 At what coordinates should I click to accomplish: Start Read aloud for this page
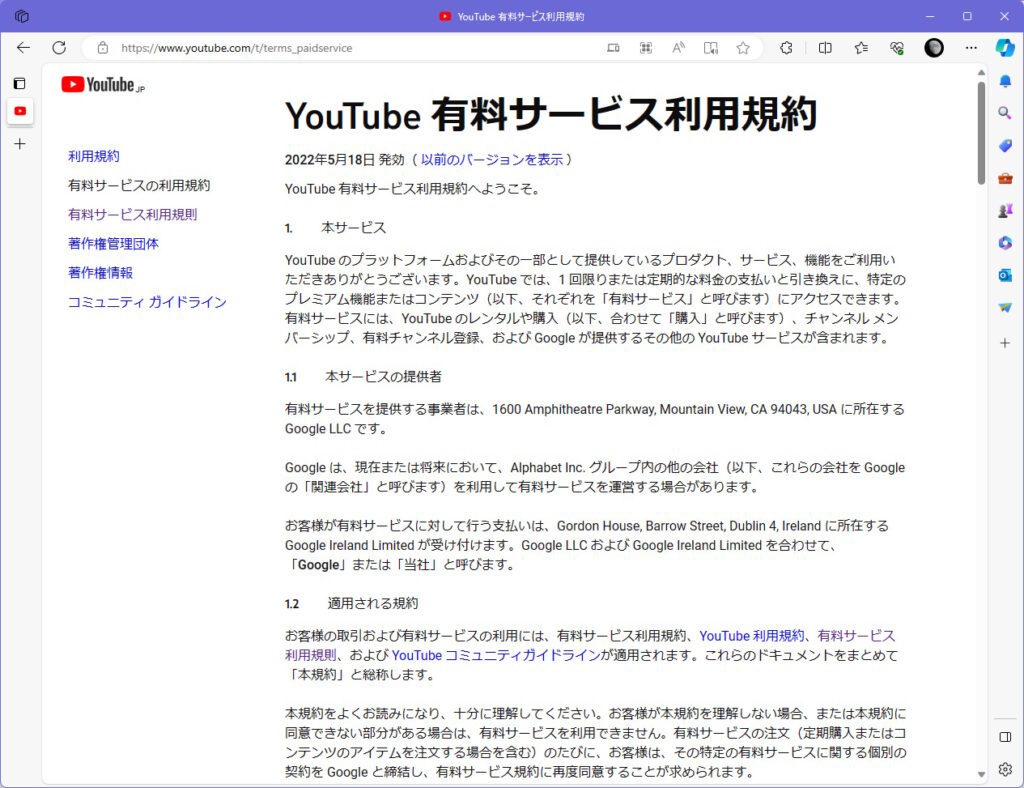coord(679,48)
